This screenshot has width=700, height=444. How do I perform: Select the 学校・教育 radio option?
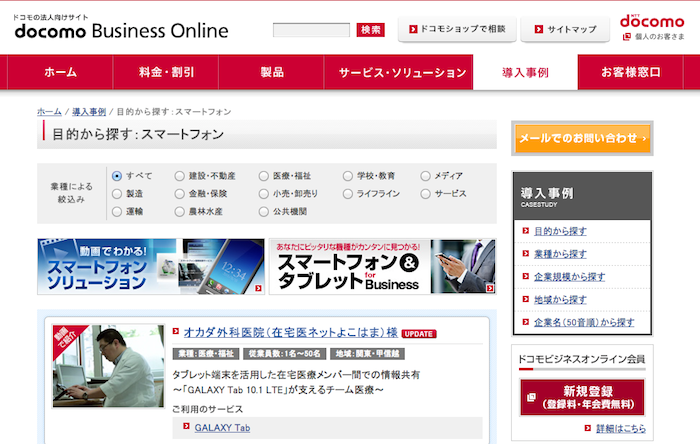click(x=348, y=176)
